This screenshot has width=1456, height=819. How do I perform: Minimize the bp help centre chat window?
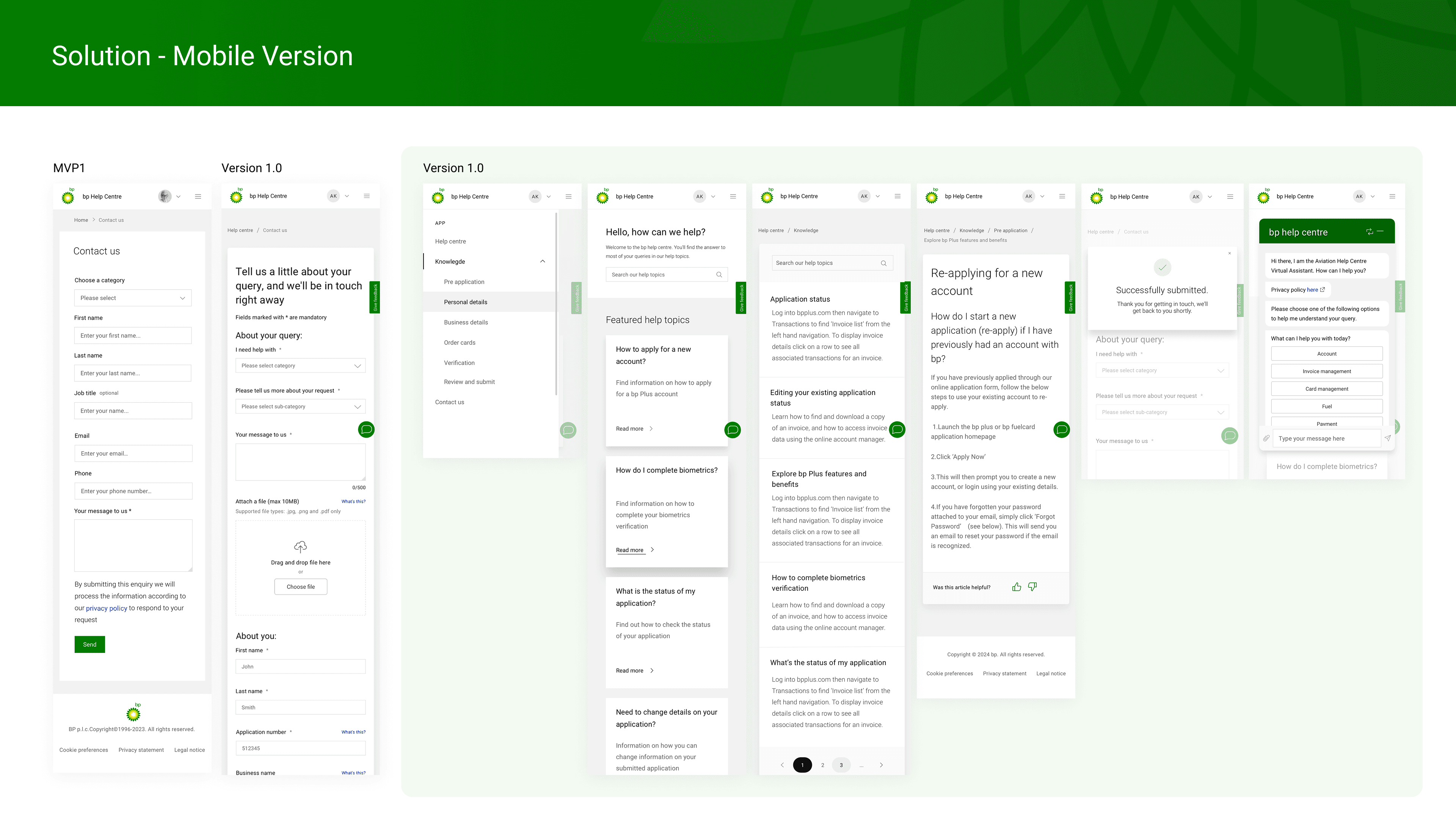click(x=1380, y=231)
